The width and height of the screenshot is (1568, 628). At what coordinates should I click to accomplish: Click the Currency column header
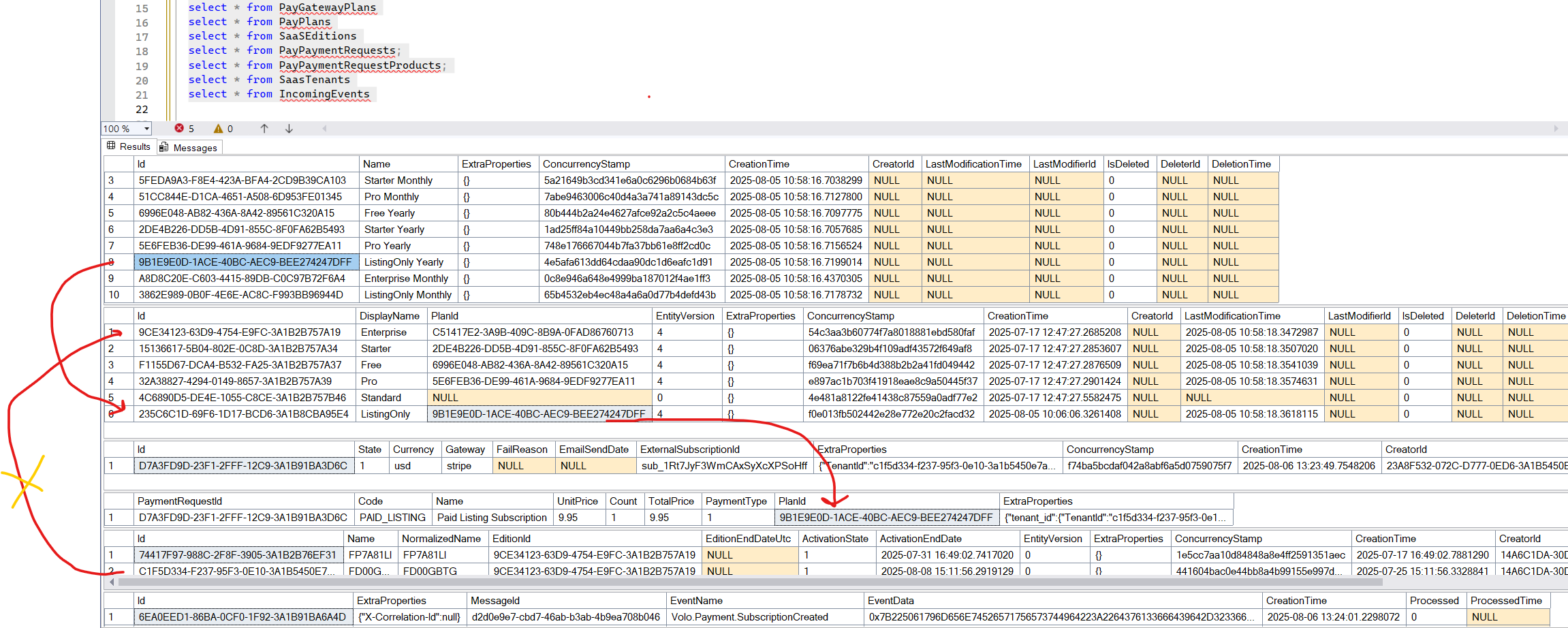pos(415,450)
